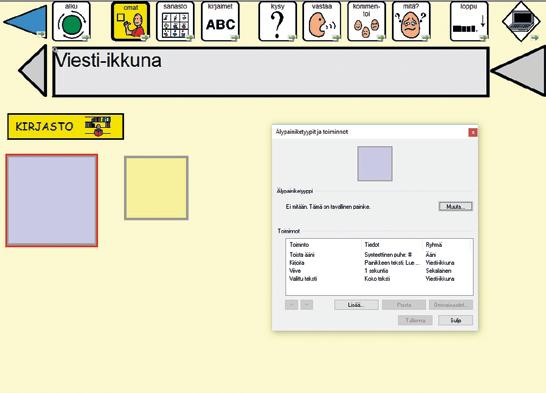Screen dimensions: 546x393
Task: Click the lilac button preview in the dialog
Action: coord(375,164)
